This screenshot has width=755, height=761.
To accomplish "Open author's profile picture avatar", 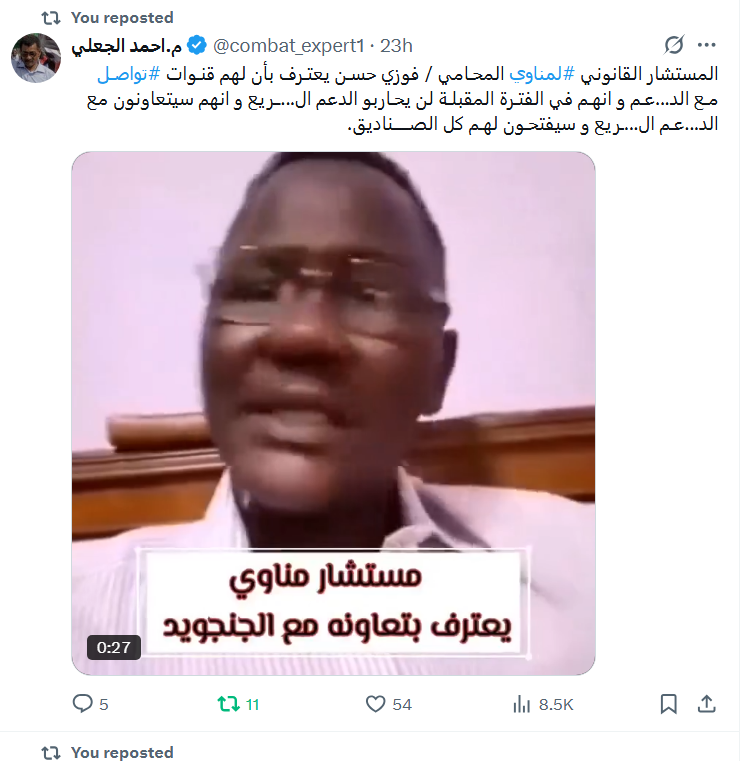I will coord(36,58).
